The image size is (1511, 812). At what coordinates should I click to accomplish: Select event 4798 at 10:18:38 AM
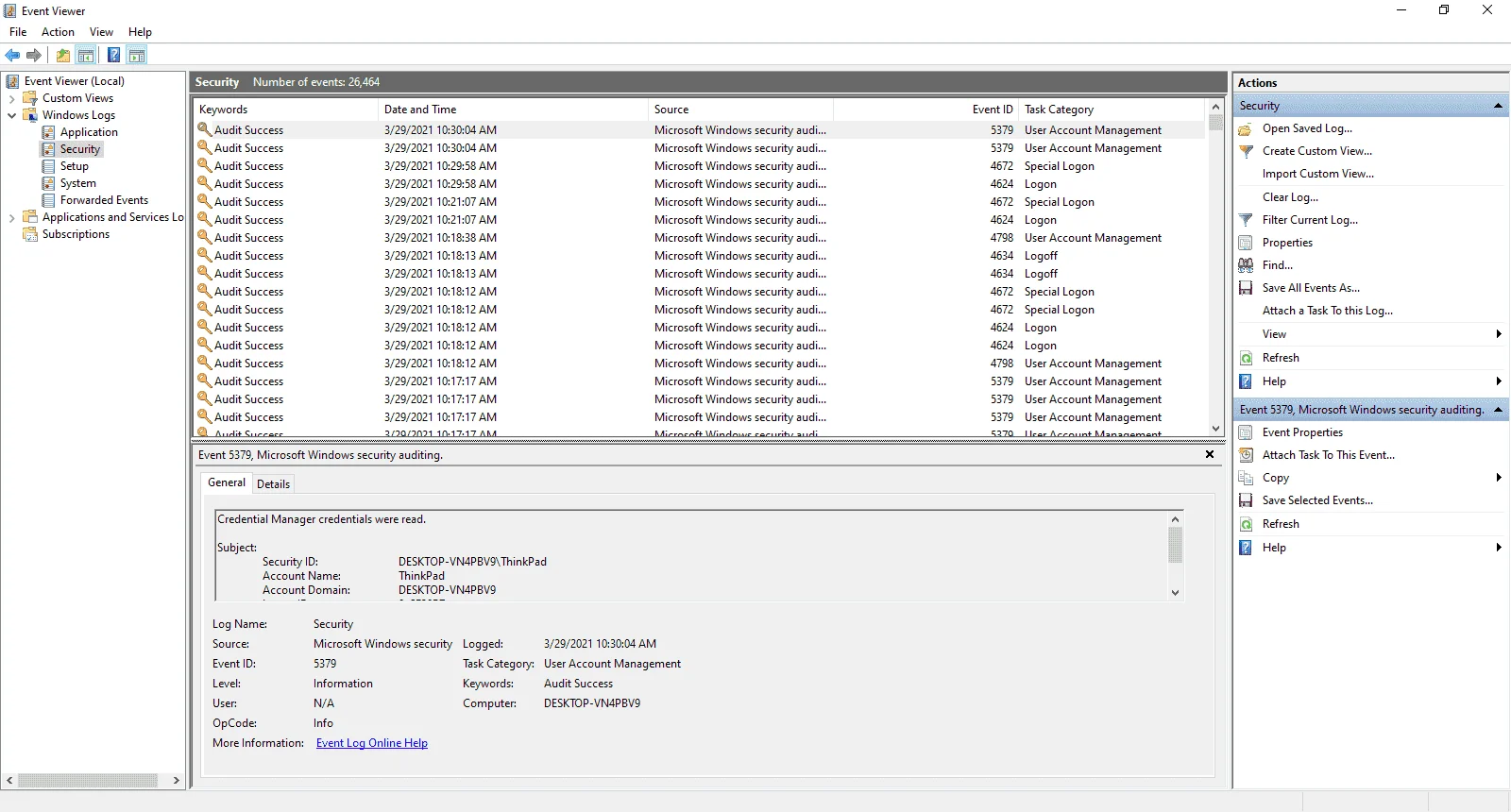[699, 238]
